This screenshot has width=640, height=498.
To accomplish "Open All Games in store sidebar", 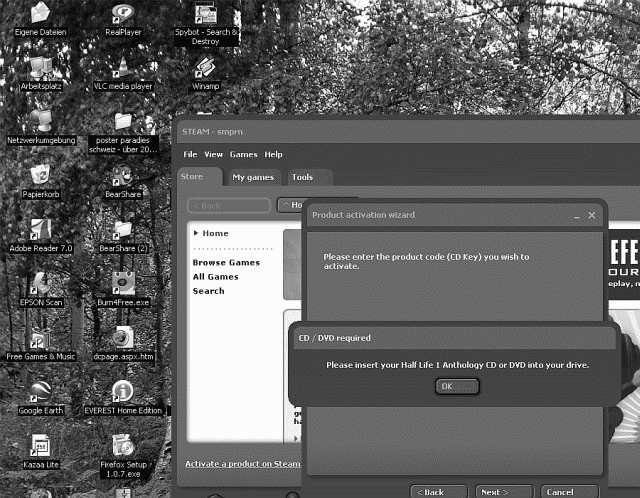I will coord(216,277).
